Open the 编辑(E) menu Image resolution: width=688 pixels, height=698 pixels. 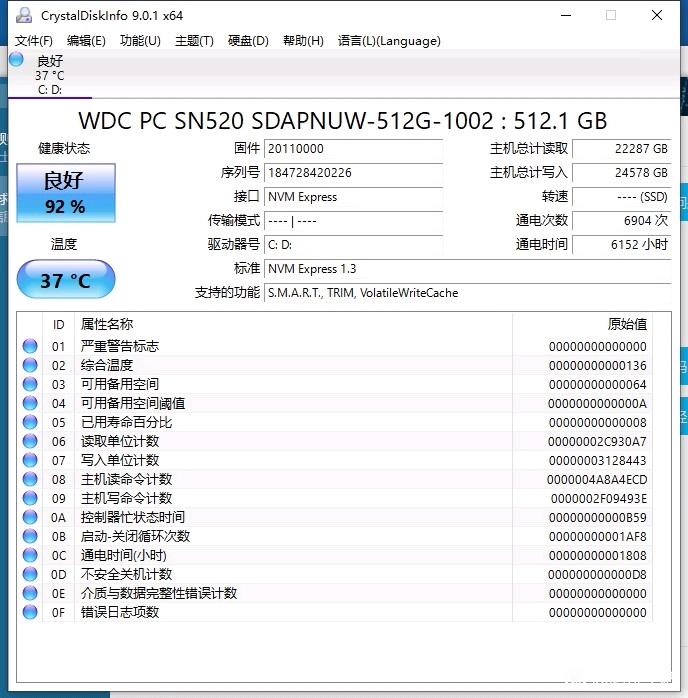[x=86, y=41]
